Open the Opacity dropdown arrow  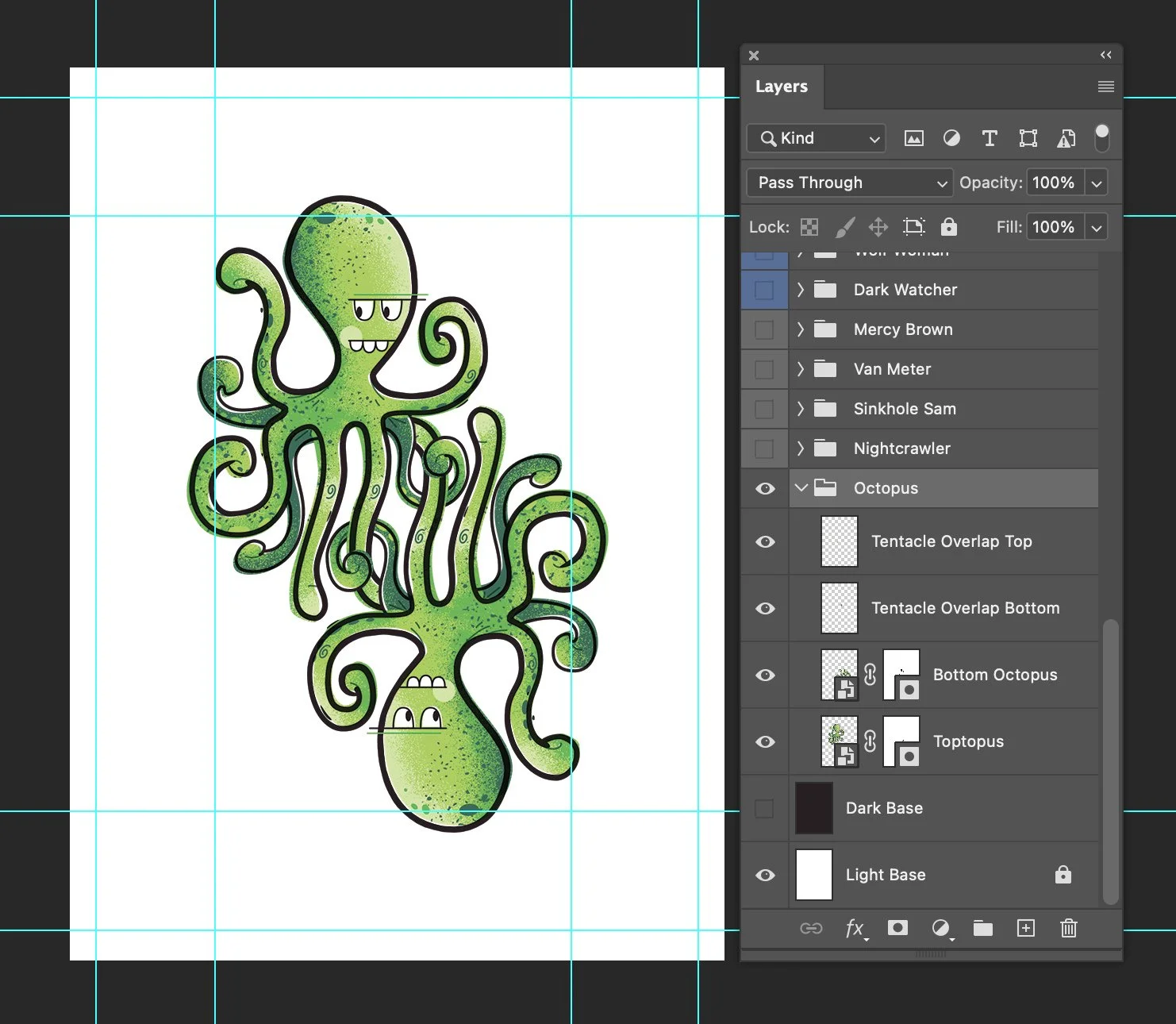1097,183
